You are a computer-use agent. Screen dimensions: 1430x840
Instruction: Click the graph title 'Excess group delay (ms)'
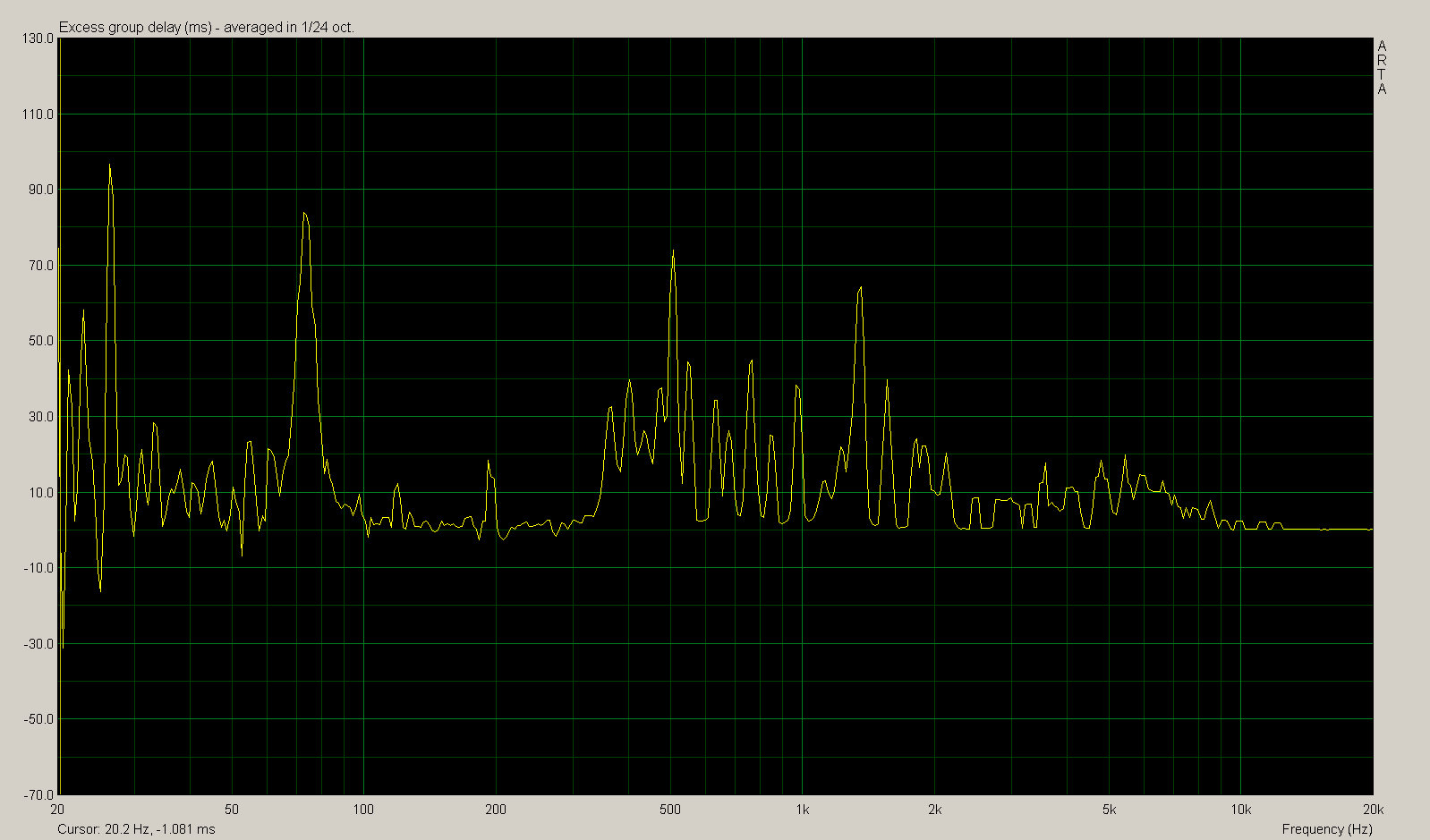[135, 28]
